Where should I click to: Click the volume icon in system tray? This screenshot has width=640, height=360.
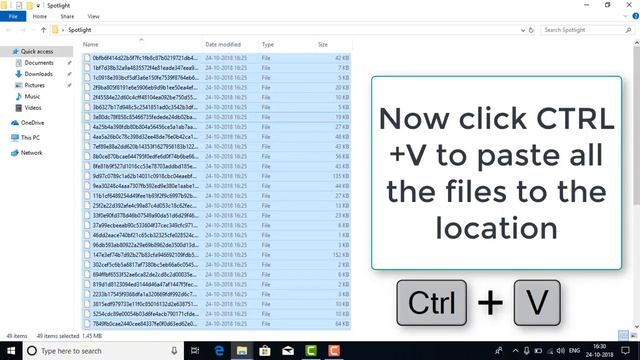point(561,351)
